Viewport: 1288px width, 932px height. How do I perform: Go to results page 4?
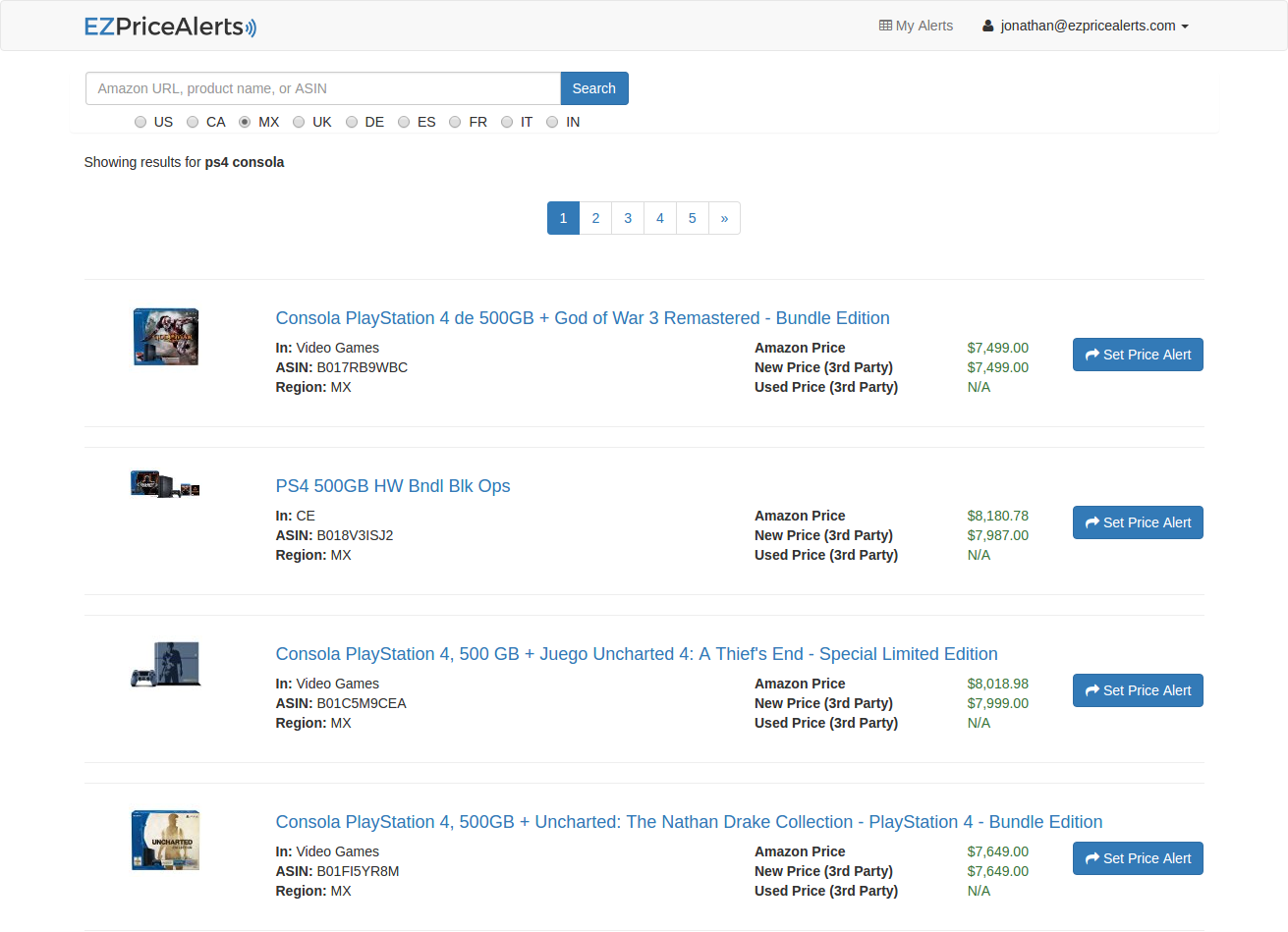[x=660, y=218]
